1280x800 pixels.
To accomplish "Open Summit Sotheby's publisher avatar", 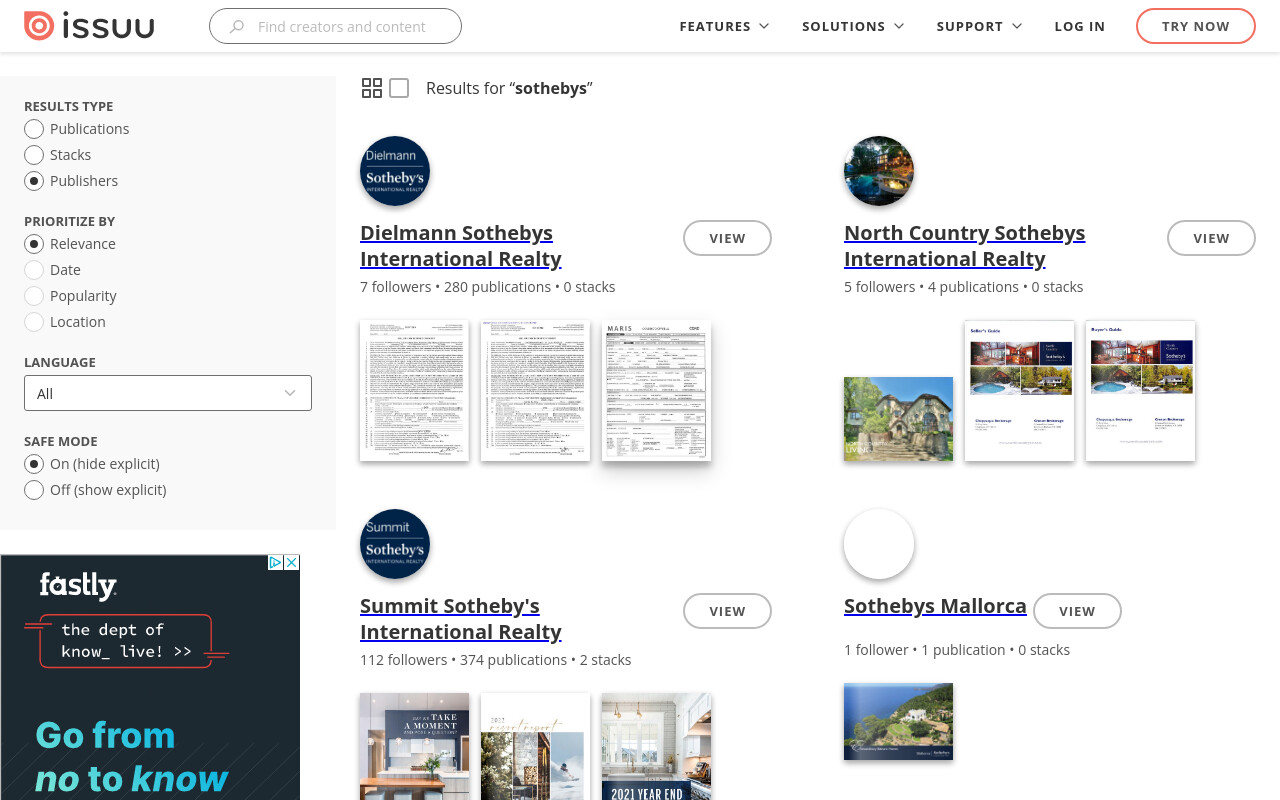I will click(x=395, y=544).
